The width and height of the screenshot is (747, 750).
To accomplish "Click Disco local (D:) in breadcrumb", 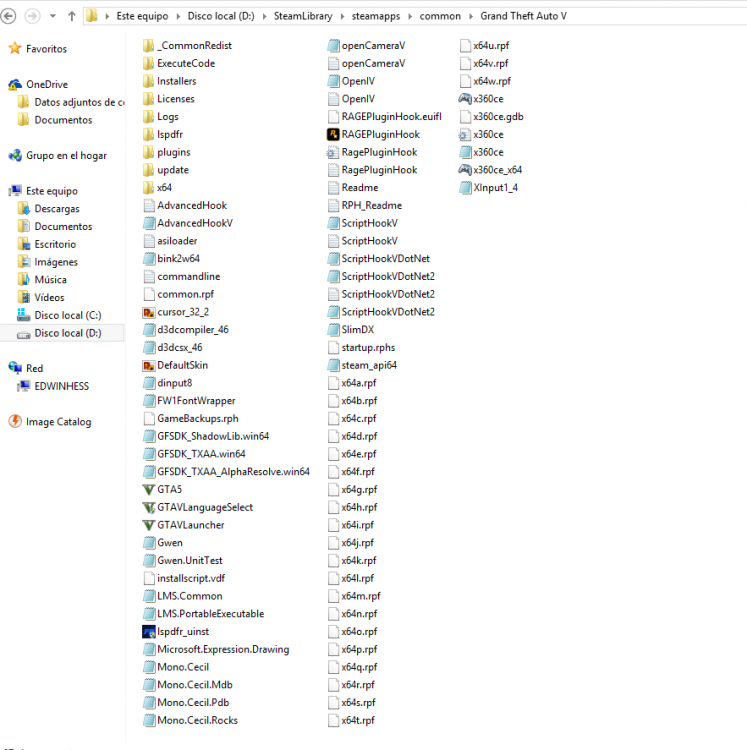I will 221,16.
